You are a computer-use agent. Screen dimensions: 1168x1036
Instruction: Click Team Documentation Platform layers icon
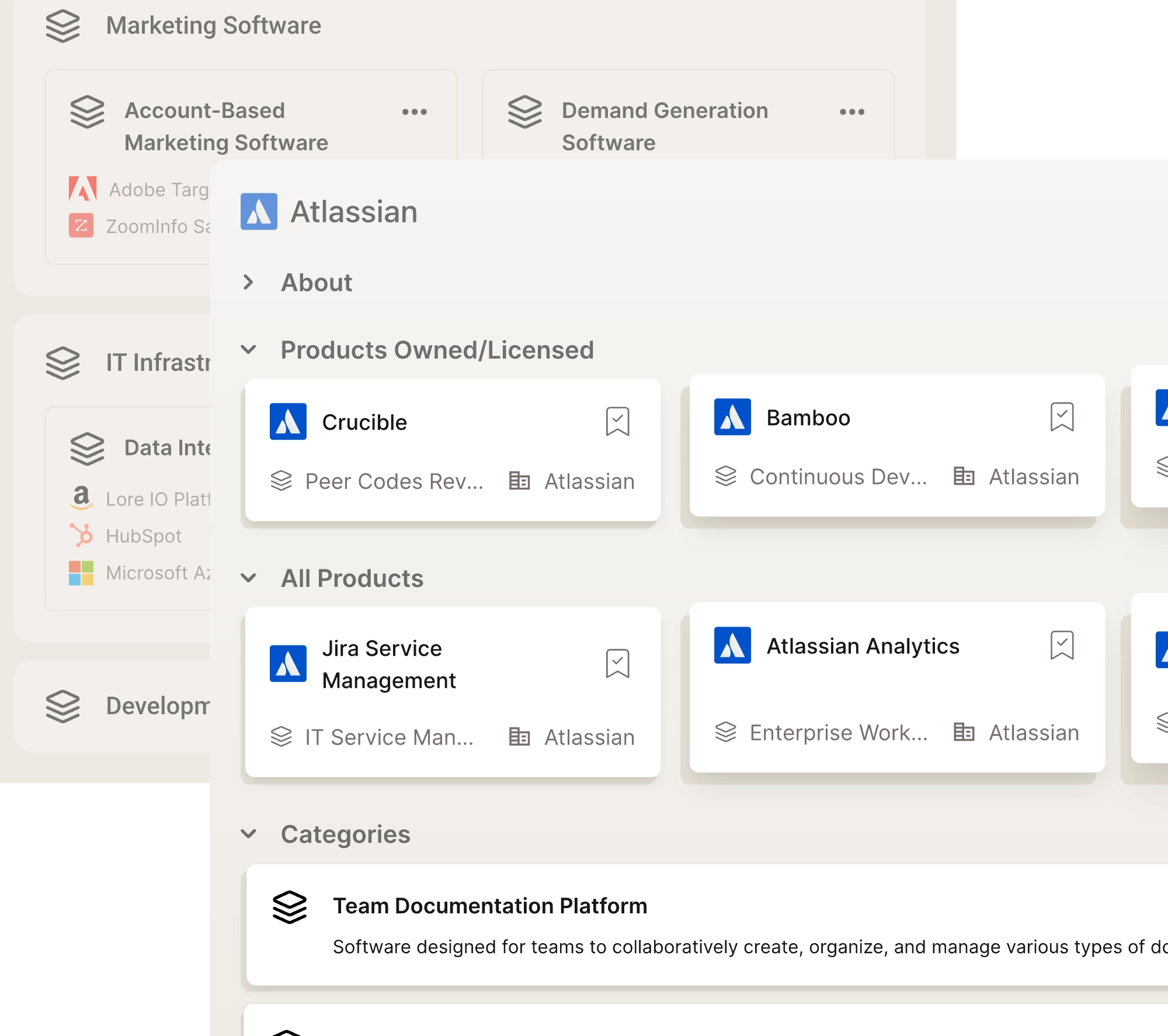(290, 907)
